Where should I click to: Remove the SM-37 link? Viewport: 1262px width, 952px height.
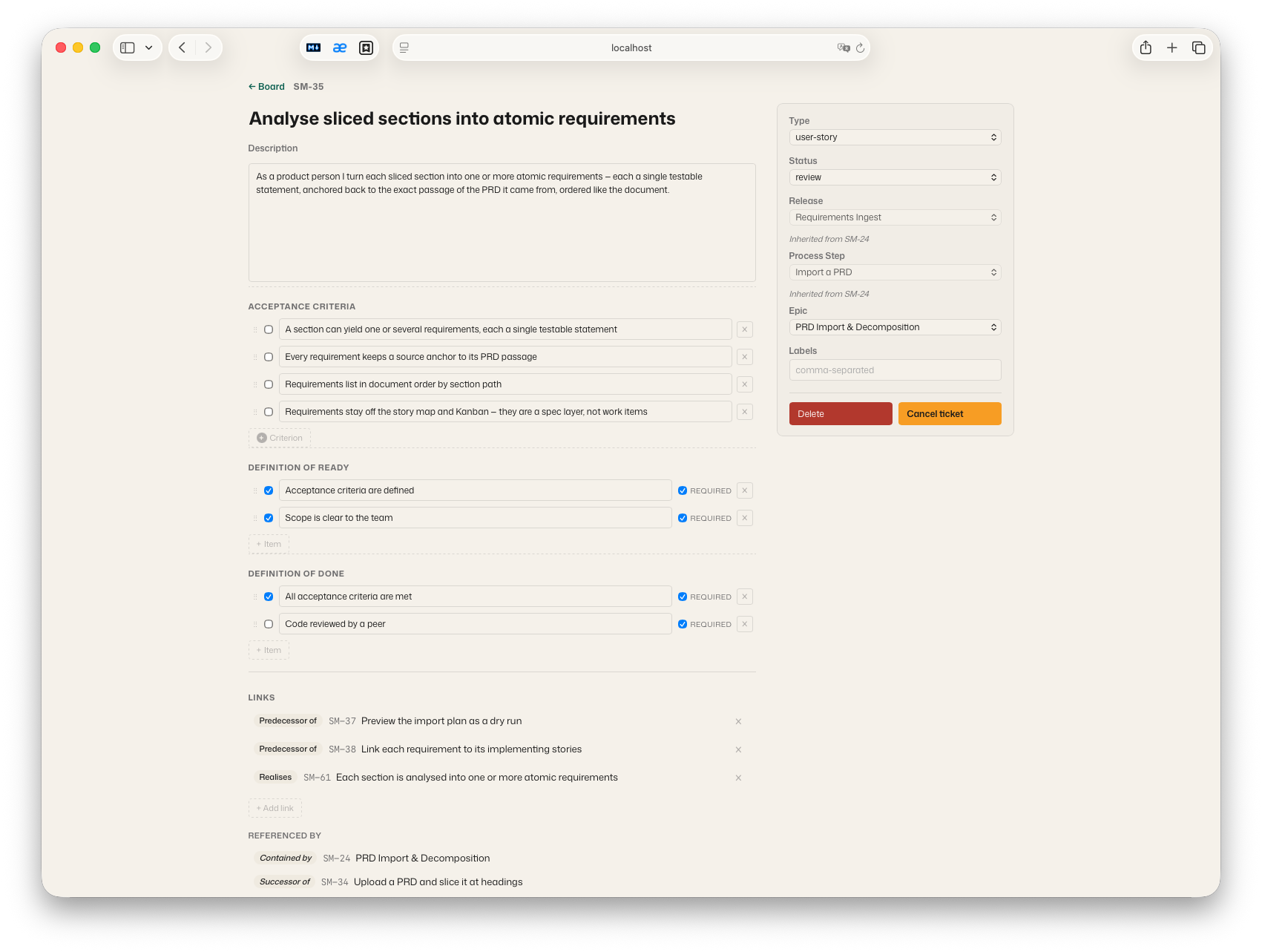tap(738, 721)
